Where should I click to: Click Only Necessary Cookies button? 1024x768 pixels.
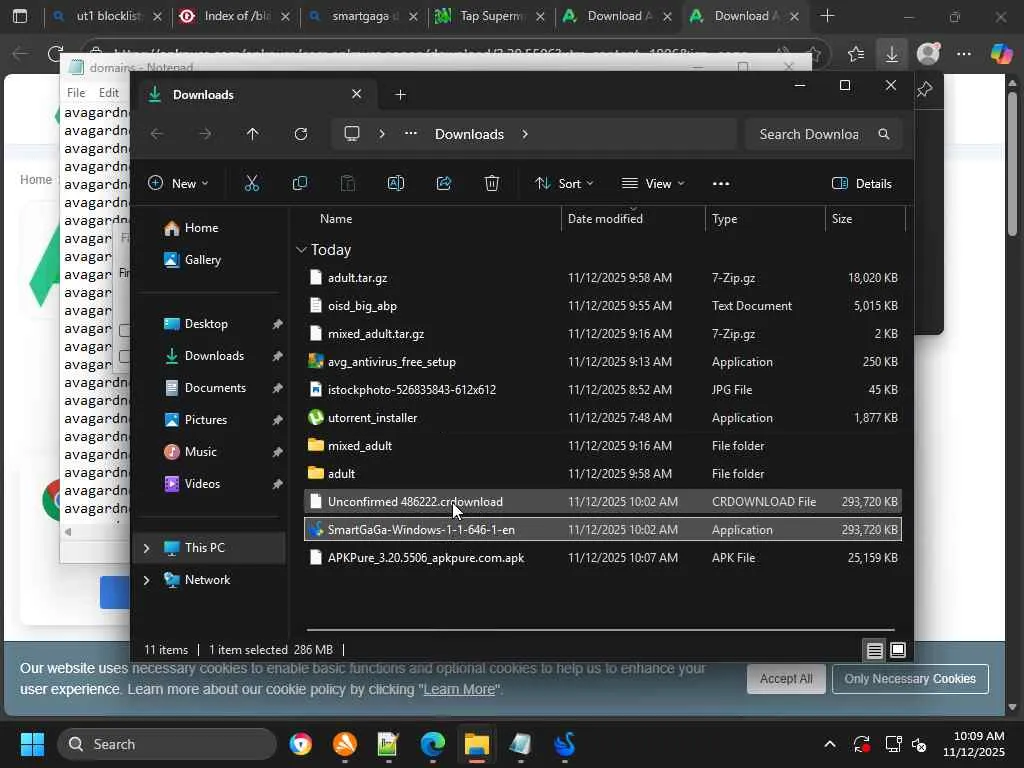pyautogui.click(x=910, y=679)
